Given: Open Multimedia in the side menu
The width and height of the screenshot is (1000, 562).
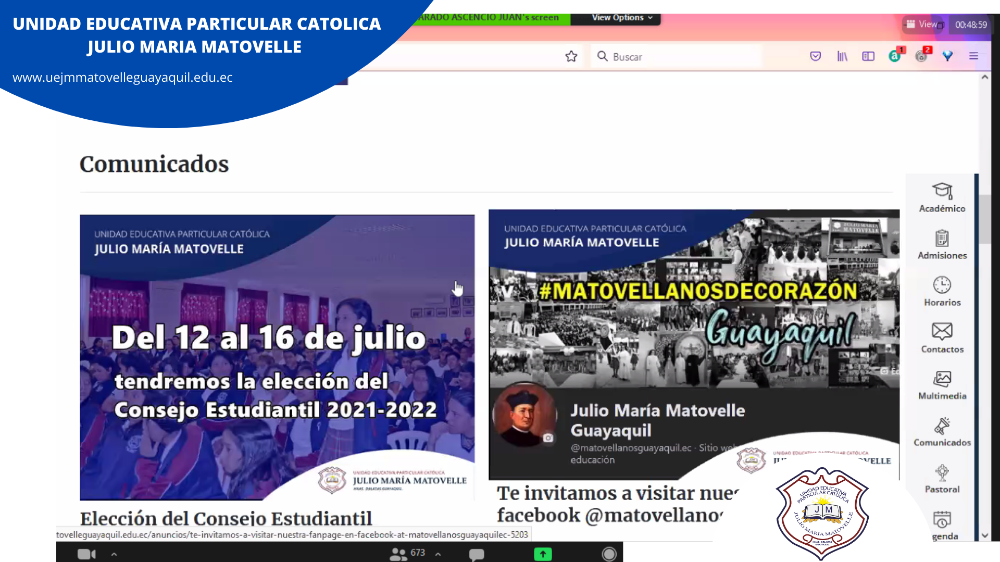Looking at the screenshot, I should [942, 385].
